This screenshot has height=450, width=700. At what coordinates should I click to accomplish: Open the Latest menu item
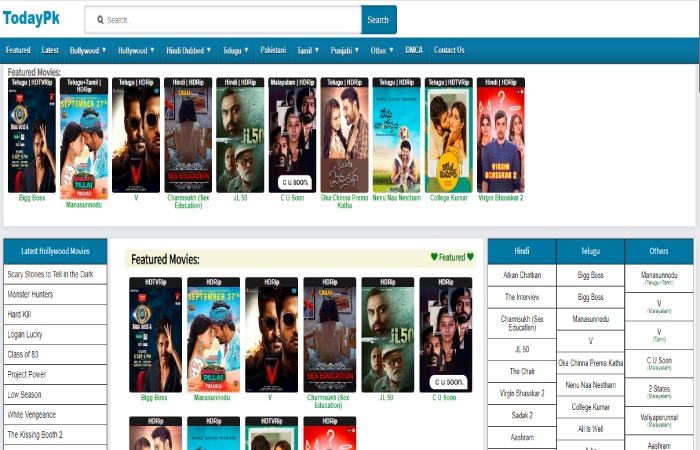coord(50,50)
